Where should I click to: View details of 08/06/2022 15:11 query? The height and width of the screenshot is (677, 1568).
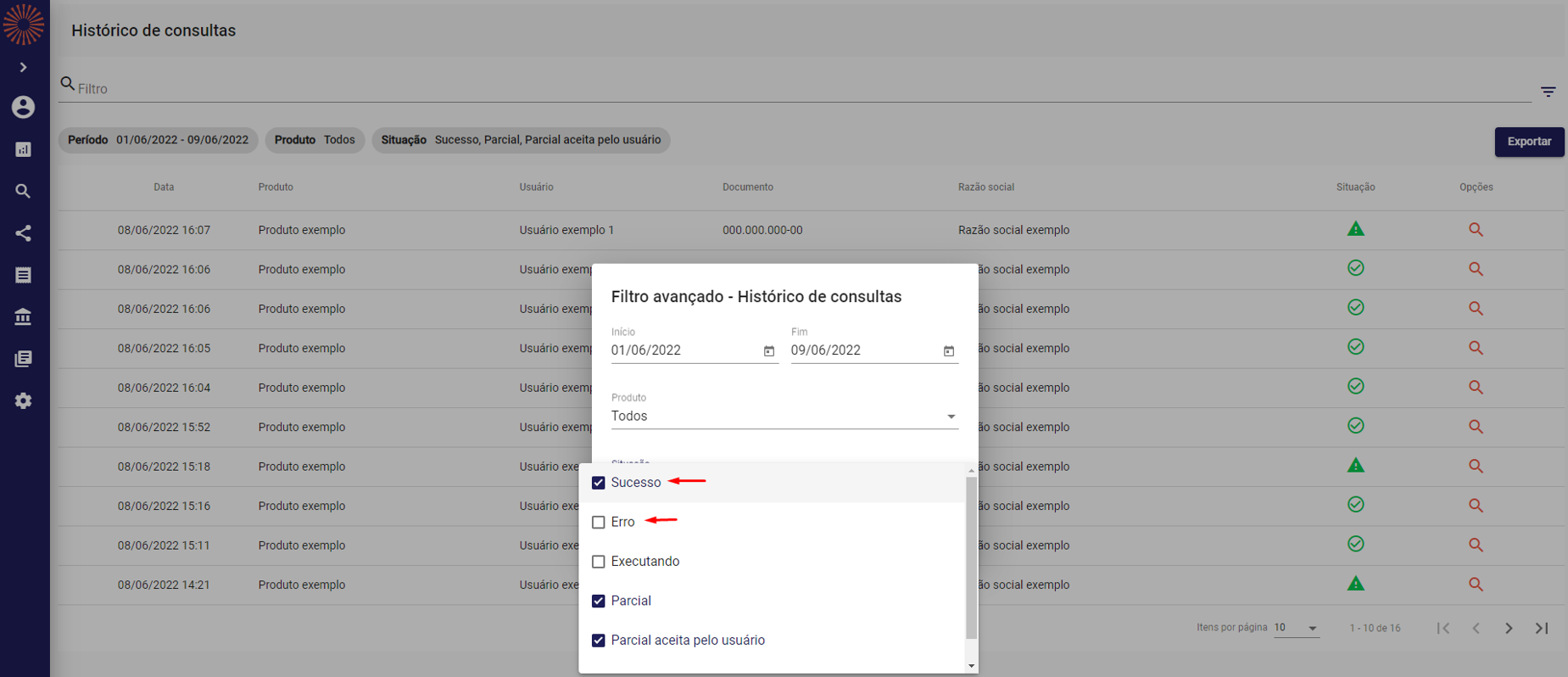pos(1476,546)
